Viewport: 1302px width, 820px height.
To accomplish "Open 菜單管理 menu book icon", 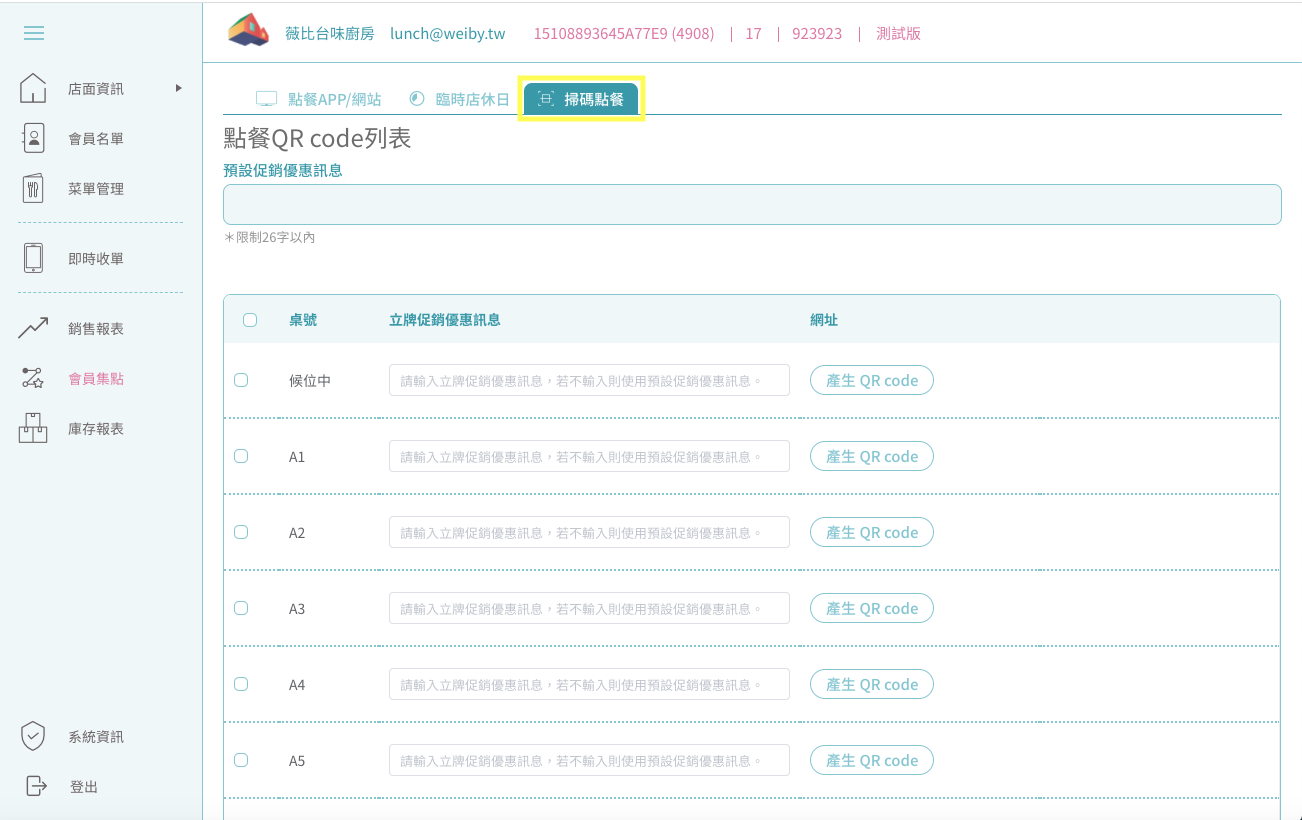I will pyautogui.click(x=33, y=188).
